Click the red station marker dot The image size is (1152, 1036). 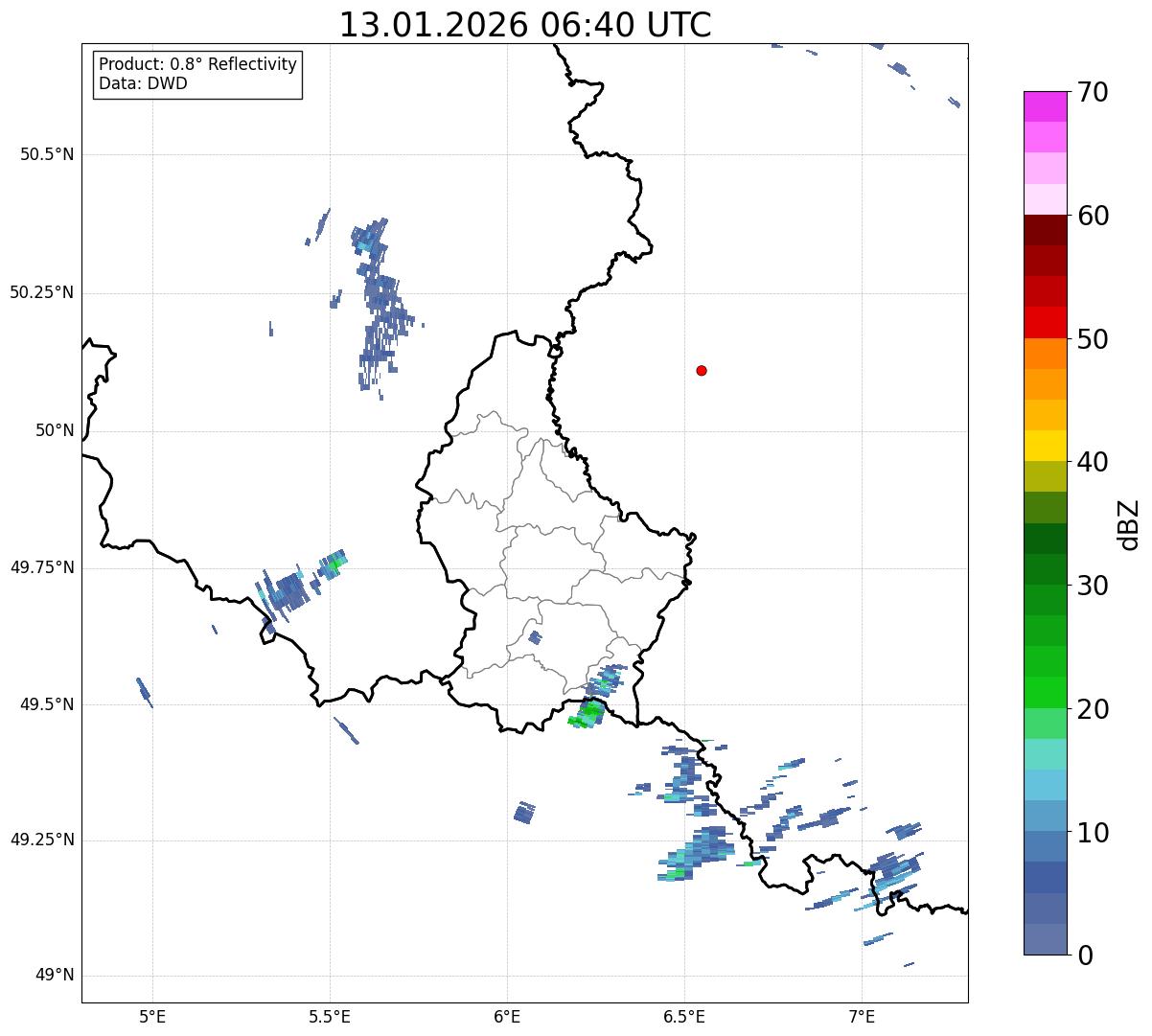(702, 370)
